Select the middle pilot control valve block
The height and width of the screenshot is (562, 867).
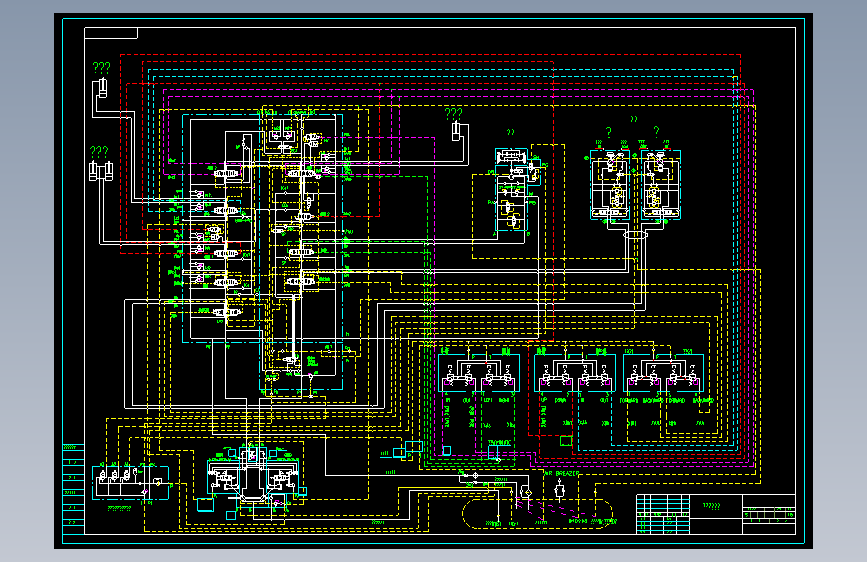tap(575, 373)
